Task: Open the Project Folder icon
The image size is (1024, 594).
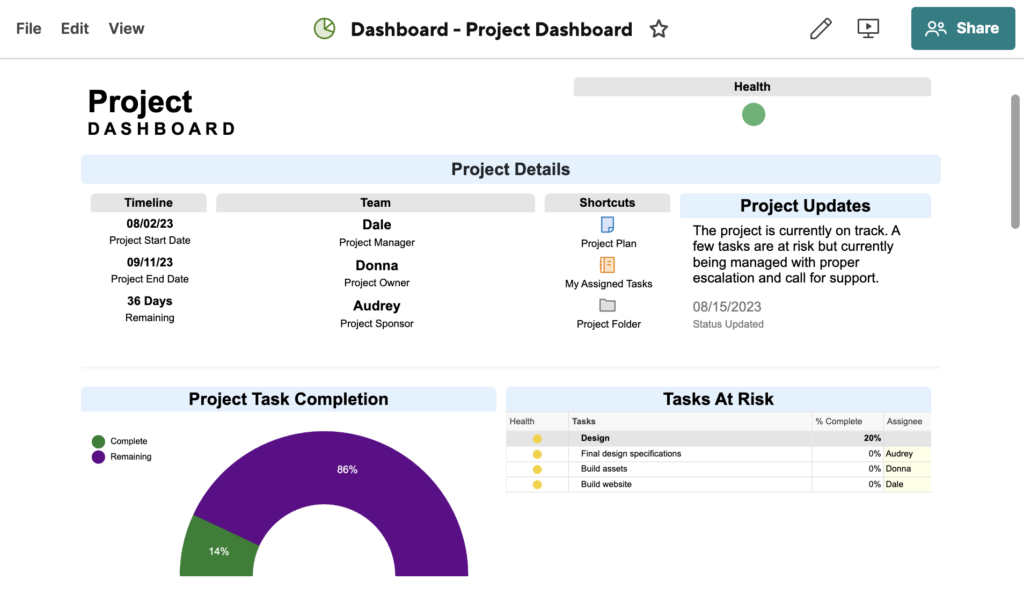Action: tap(608, 305)
